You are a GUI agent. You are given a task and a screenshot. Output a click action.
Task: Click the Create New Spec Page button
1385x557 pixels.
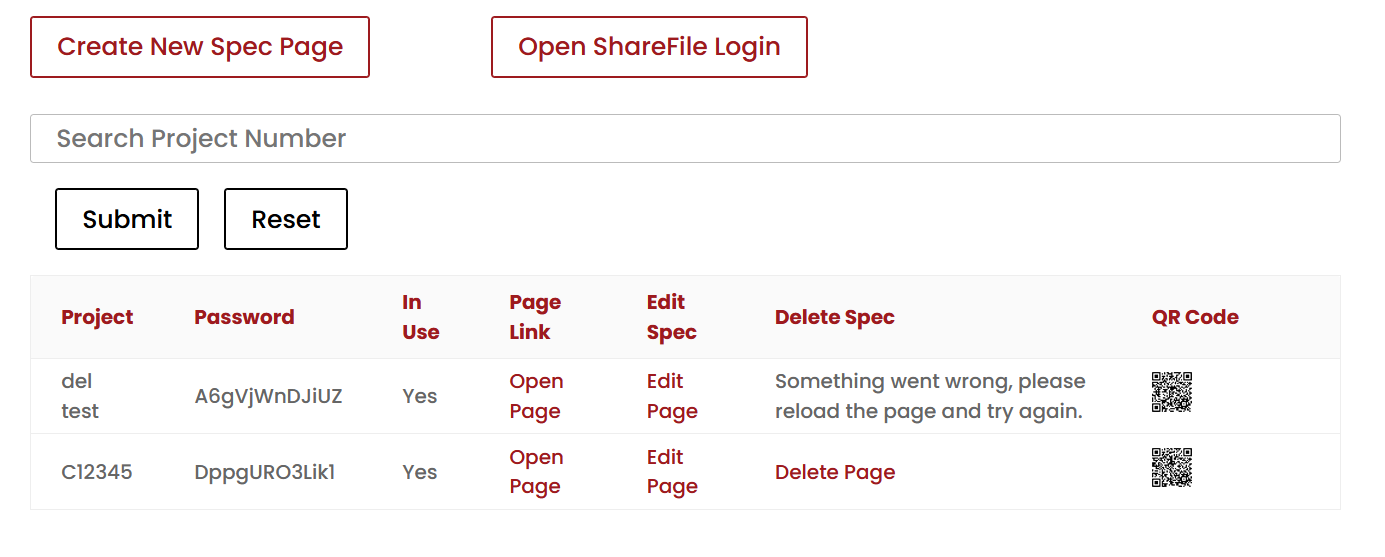click(x=200, y=47)
